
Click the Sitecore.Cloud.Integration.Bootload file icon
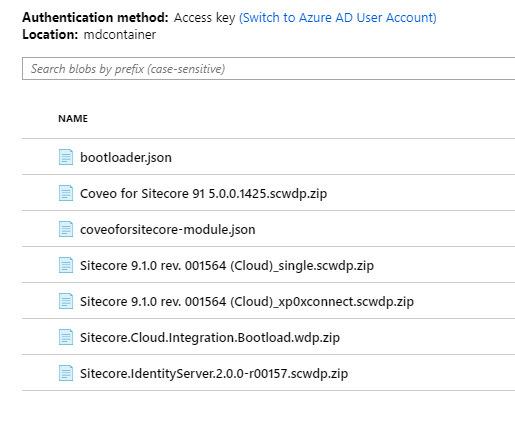pos(66,337)
